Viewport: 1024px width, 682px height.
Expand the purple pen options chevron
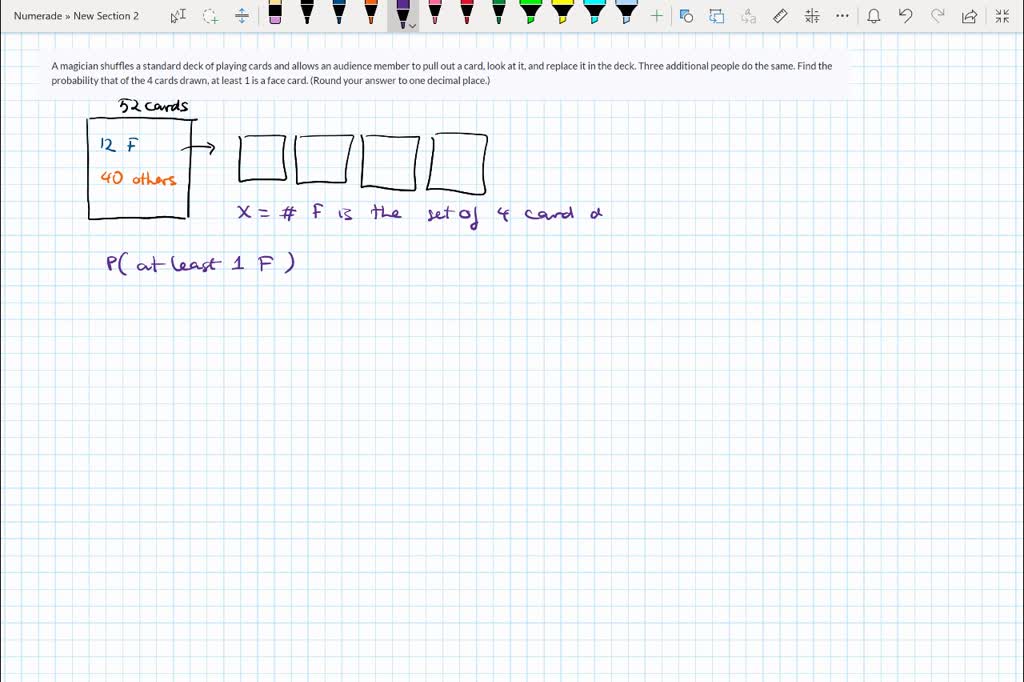tap(412, 25)
